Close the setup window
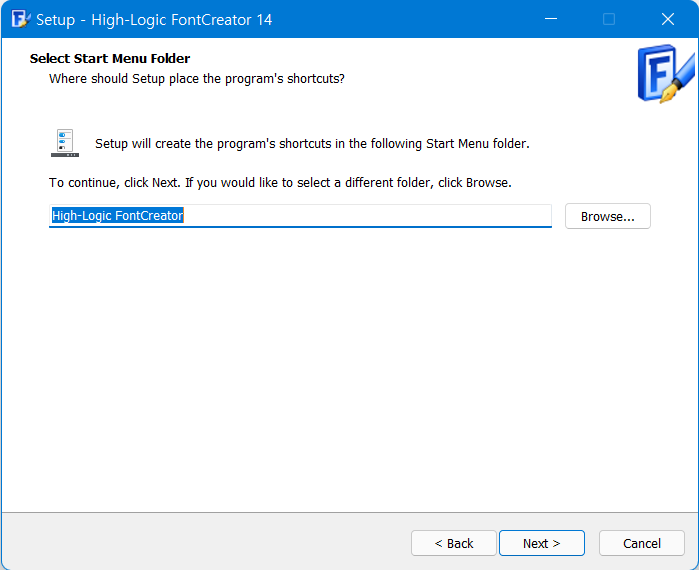 click(667, 19)
